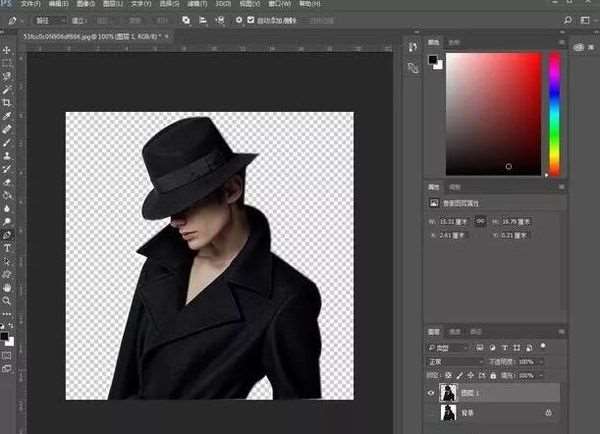Toggle lock image pixels brush icon
Screen dimensions: 600x434
[460, 375]
